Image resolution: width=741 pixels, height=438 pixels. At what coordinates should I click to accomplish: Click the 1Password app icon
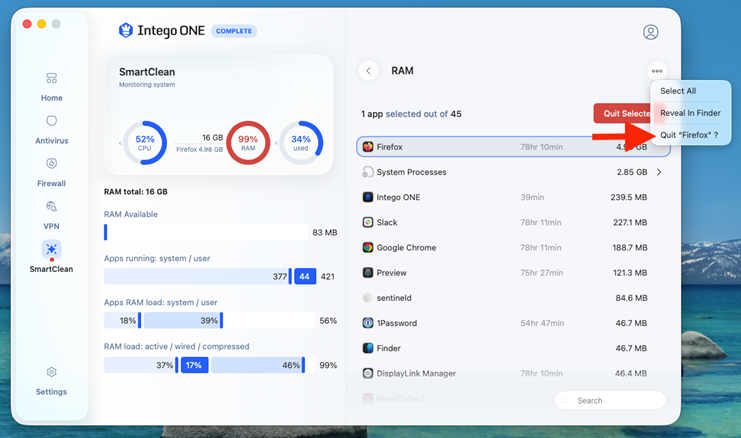pyautogui.click(x=368, y=323)
